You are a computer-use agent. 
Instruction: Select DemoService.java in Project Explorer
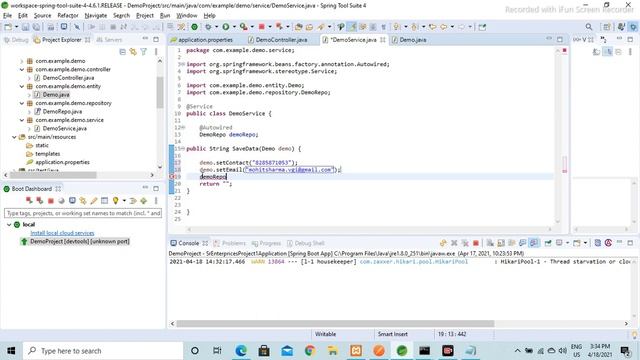click(x=64, y=129)
